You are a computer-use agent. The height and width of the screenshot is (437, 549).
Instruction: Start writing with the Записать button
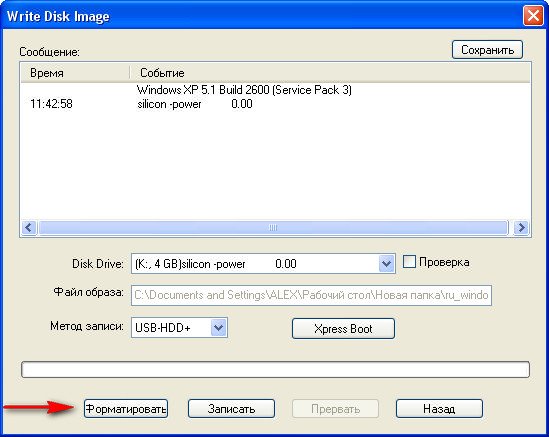pyautogui.click(x=231, y=409)
